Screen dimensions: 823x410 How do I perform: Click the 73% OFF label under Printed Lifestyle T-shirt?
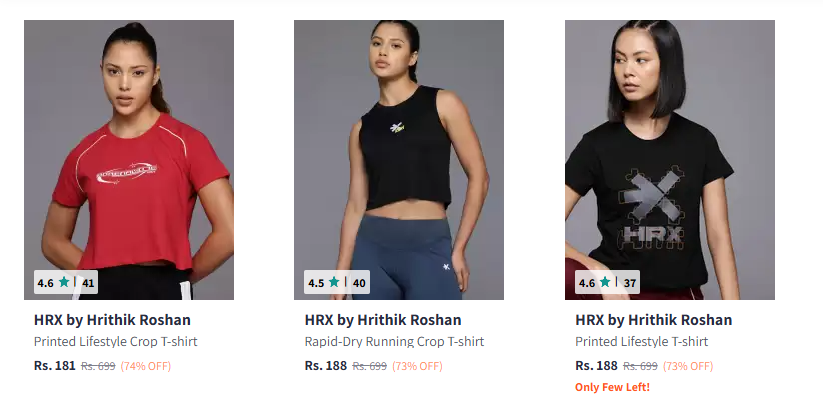[688, 366]
